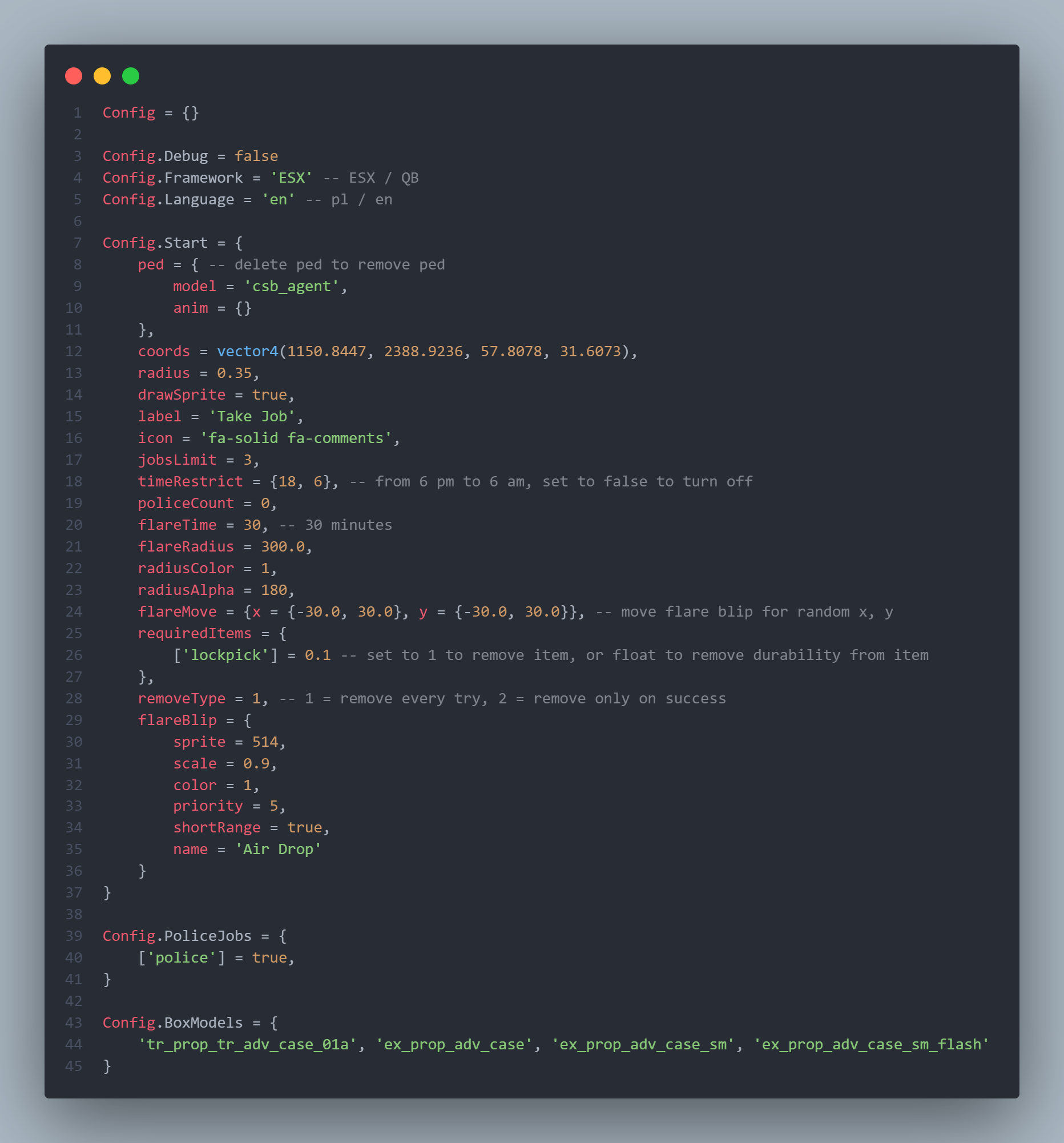
Task: Click the timeRestrict key
Action: [190, 481]
